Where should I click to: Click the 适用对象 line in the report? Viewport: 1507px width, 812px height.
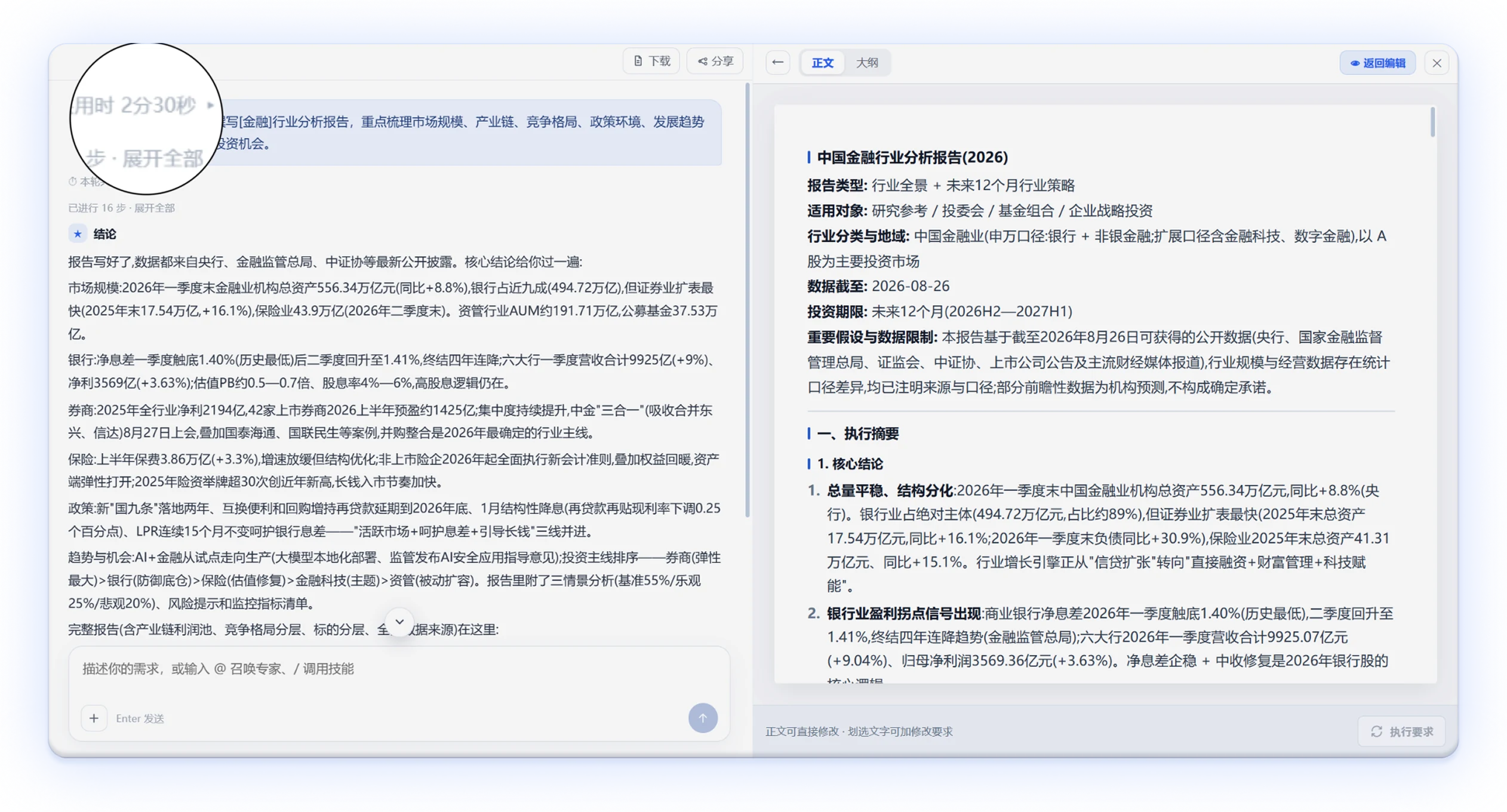click(x=980, y=211)
